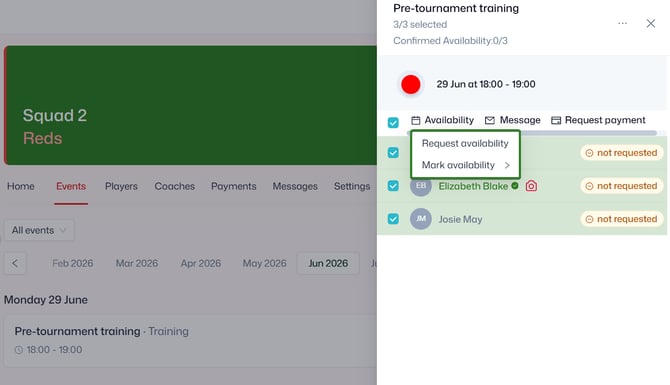This screenshot has width=670, height=385.
Task: Click the EB avatar for Elizabeth Blake
Action: tap(421, 186)
